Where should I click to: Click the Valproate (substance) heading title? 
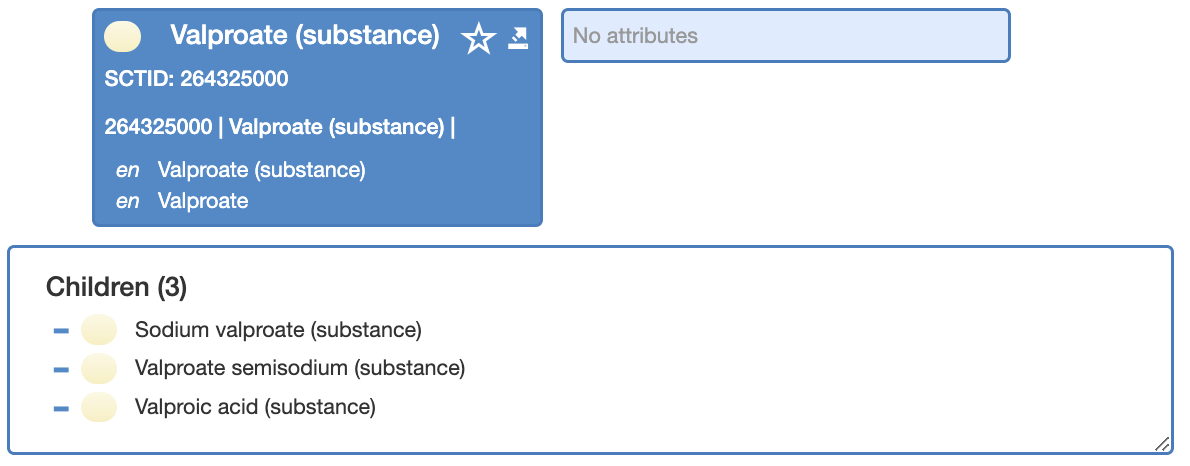pos(304,36)
